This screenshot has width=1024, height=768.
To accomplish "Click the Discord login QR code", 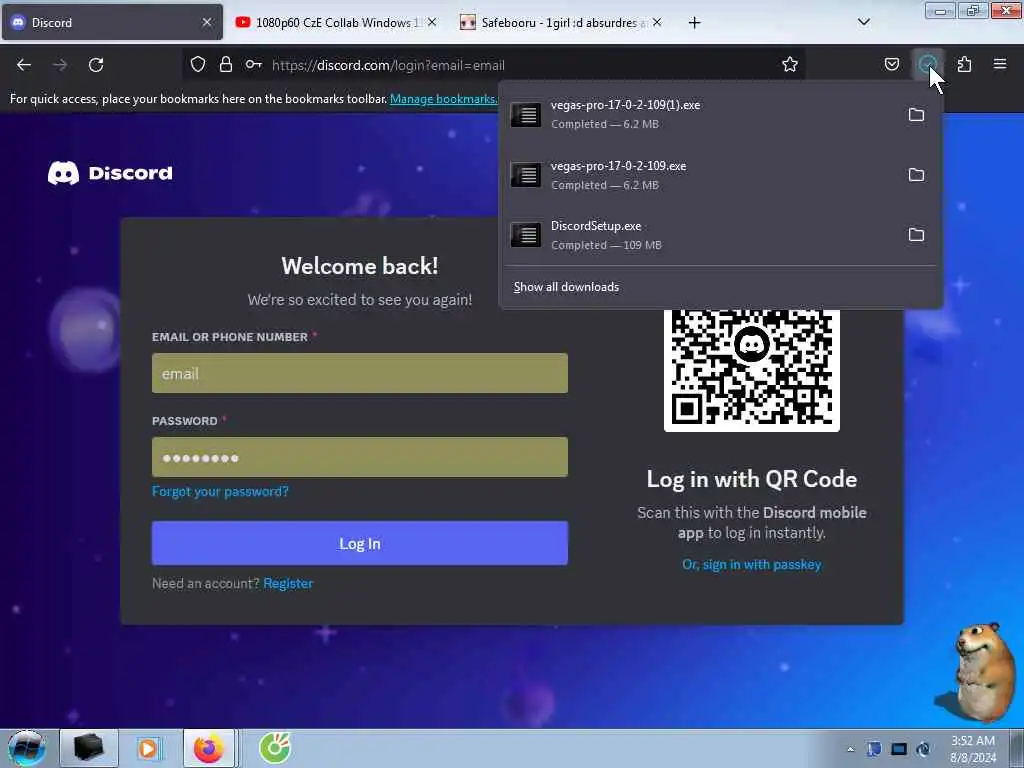I will (752, 370).
